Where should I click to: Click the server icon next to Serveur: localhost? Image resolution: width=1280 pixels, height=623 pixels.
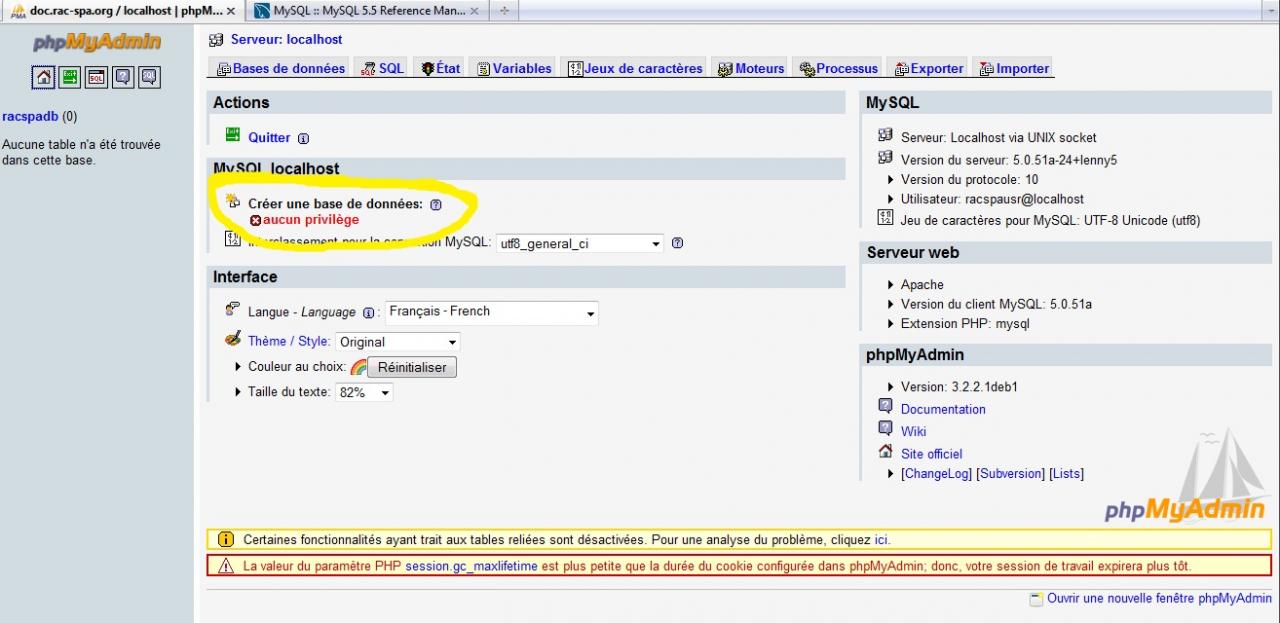click(216, 40)
